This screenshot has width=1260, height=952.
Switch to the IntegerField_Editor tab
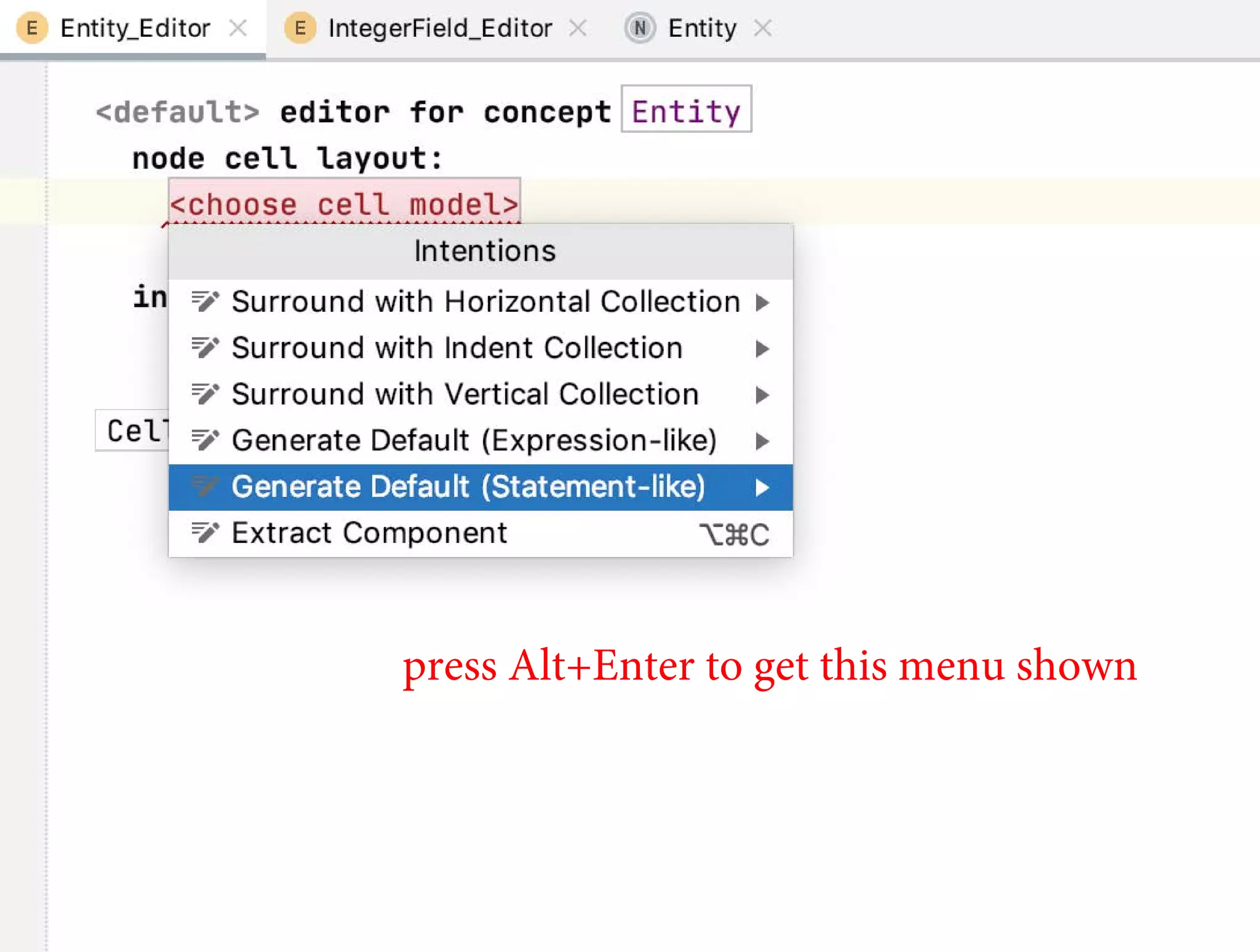(x=439, y=28)
